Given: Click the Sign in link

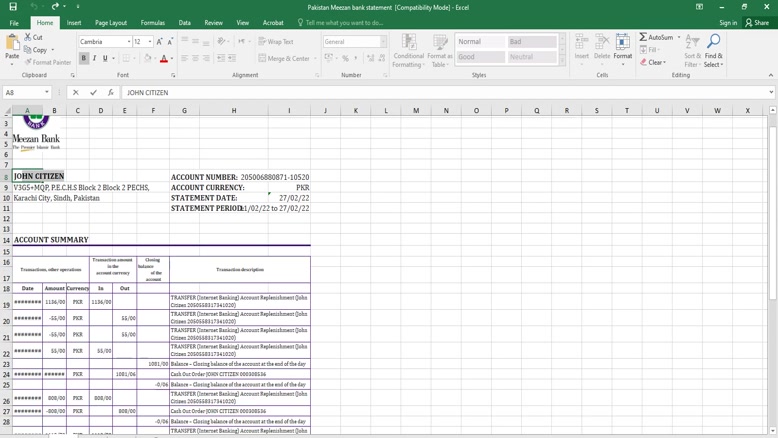Looking at the screenshot, I should coord(728,23).
